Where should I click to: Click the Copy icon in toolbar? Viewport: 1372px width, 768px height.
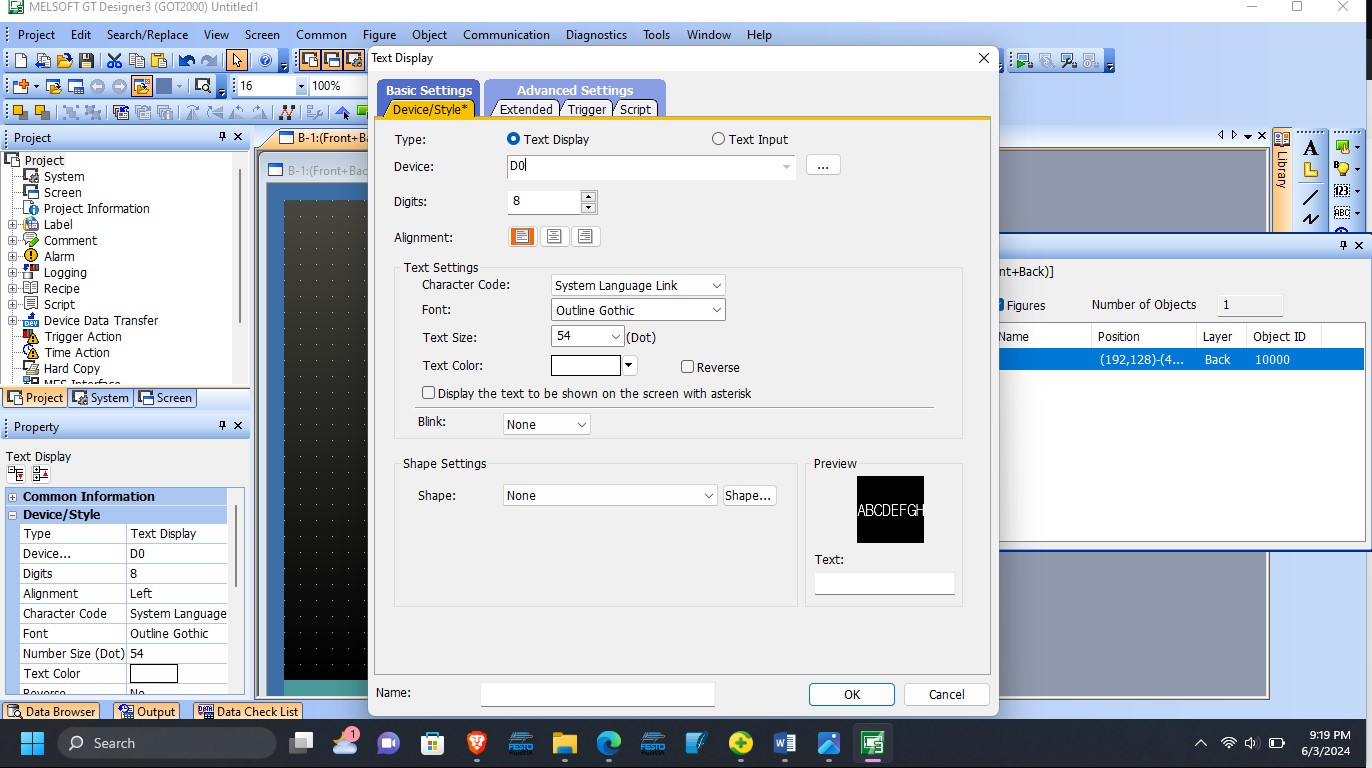(136, 61)
